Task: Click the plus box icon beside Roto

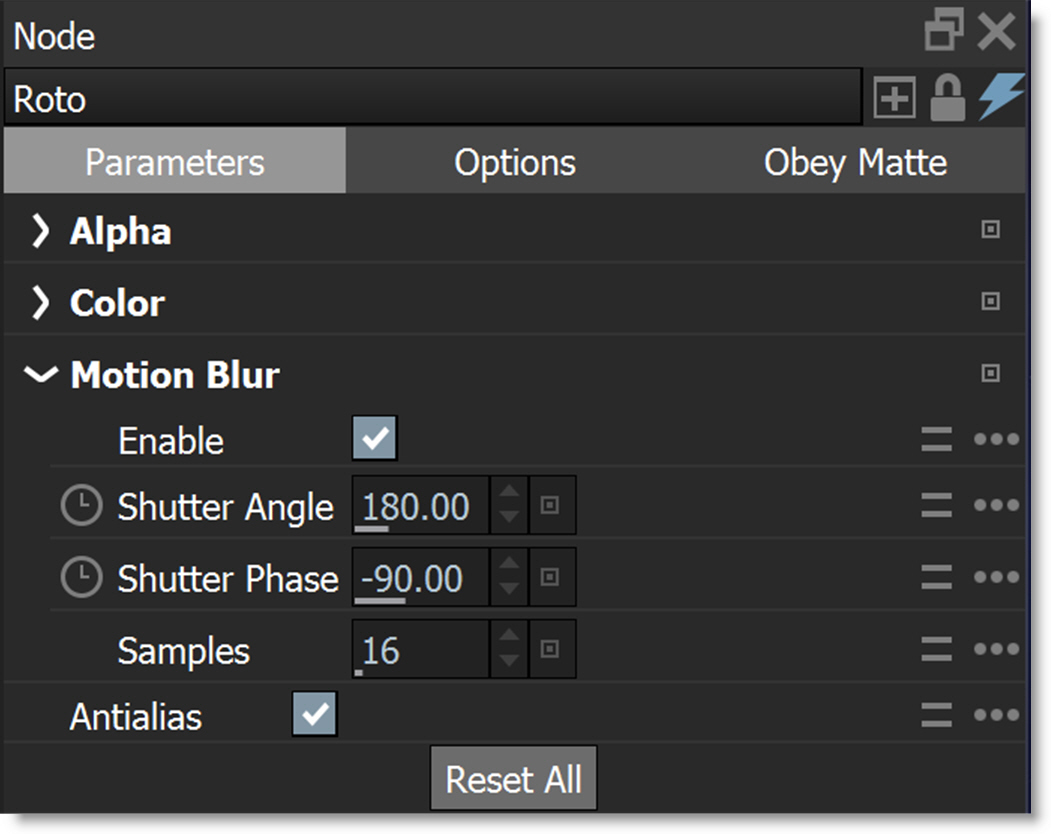Action: pos(894,99)
